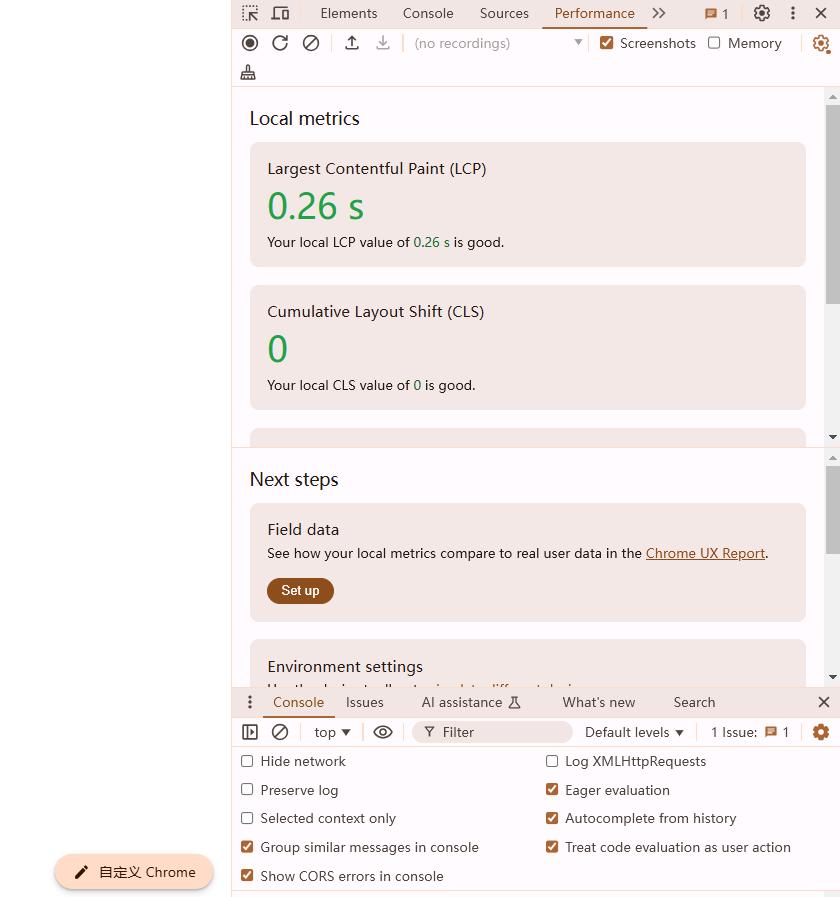Open the three-dot customize DevTools menu
This screenshot has height=897, width=840.
click(793, 13)
